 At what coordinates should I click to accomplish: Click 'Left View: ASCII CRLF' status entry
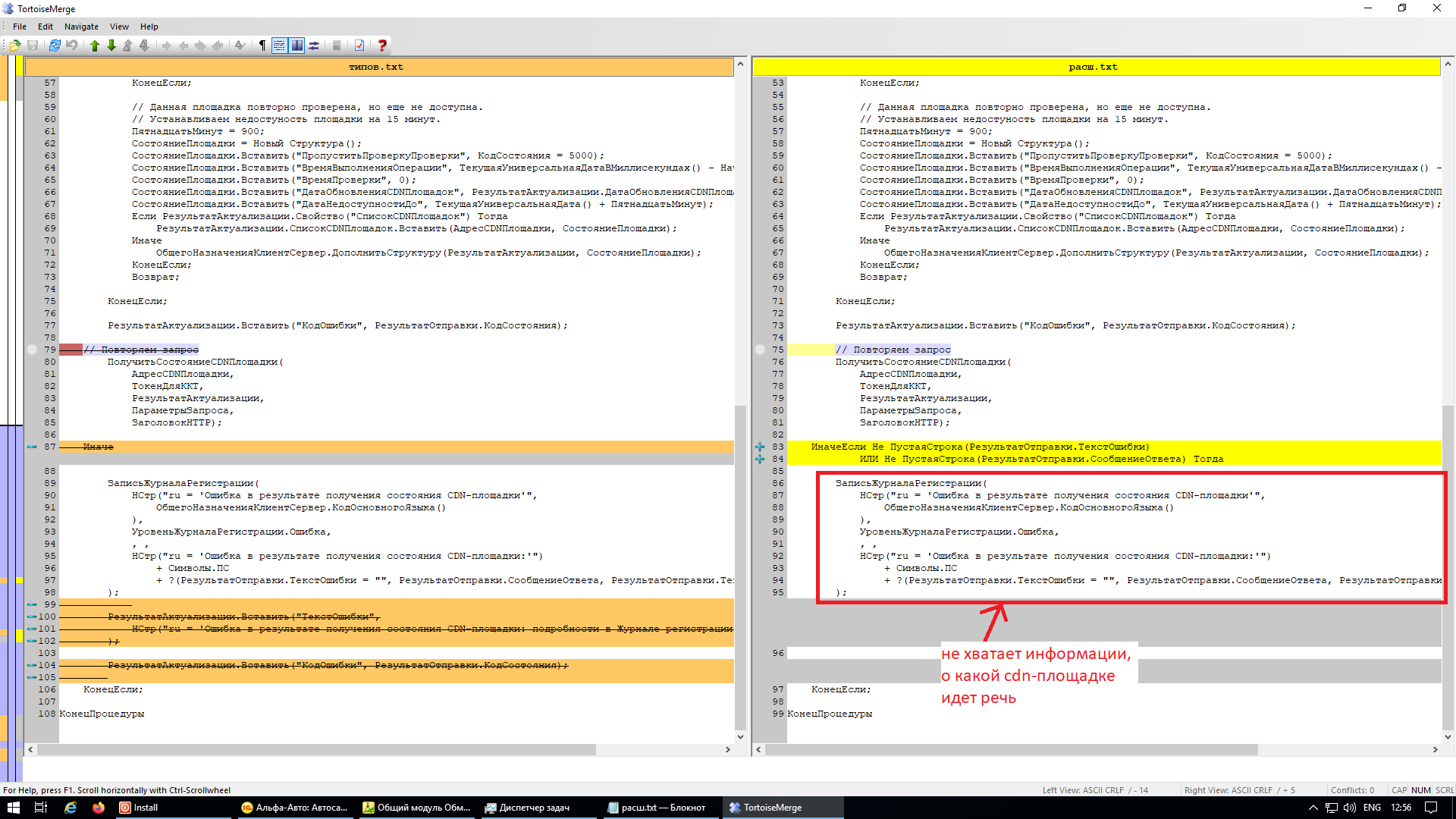1095,789
